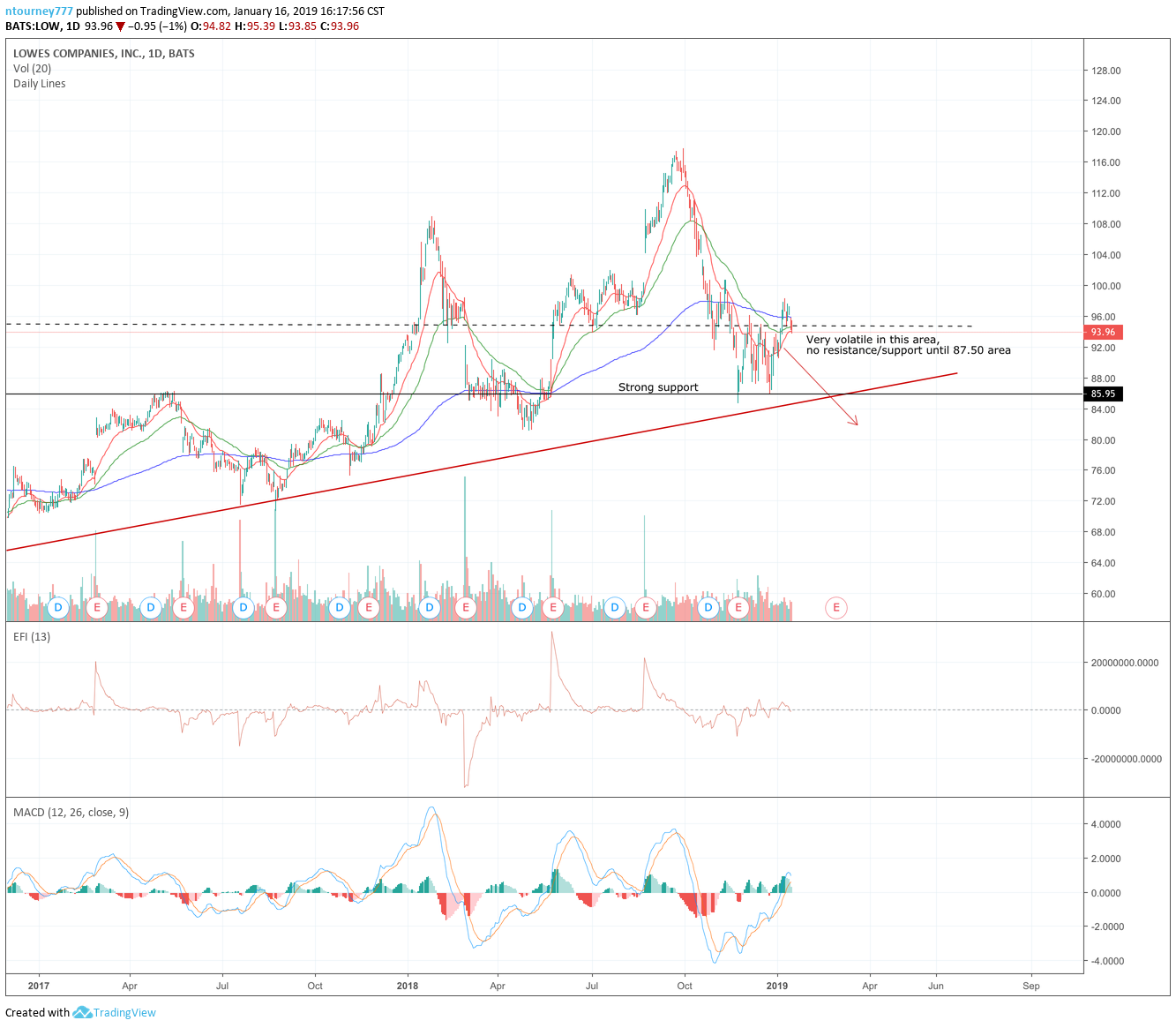This screenshot has width=1176, height=1028.
Task: Click the Daily Lines indicator label
Action: [x=39, y=84]
